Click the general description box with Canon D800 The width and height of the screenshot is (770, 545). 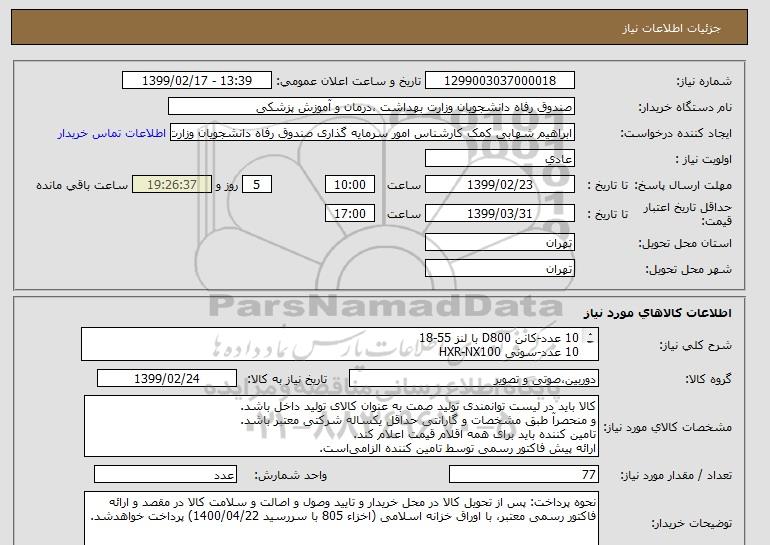340,344
